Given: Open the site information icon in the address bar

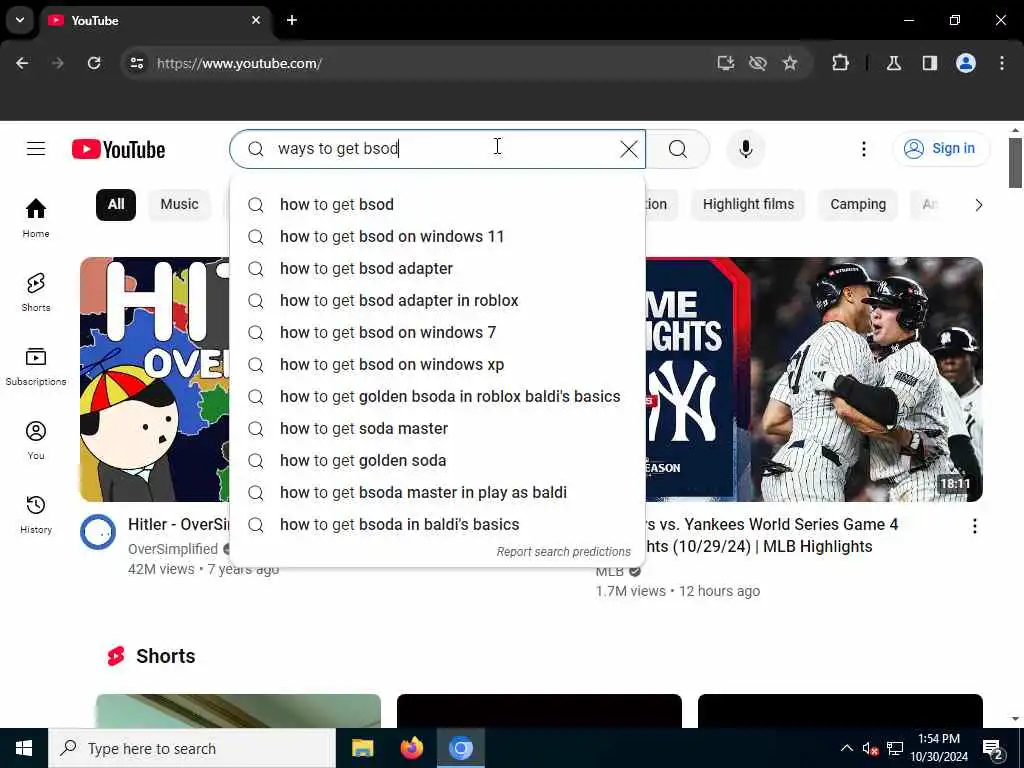Looking at the screenshot, I should [x=136, y=63].
